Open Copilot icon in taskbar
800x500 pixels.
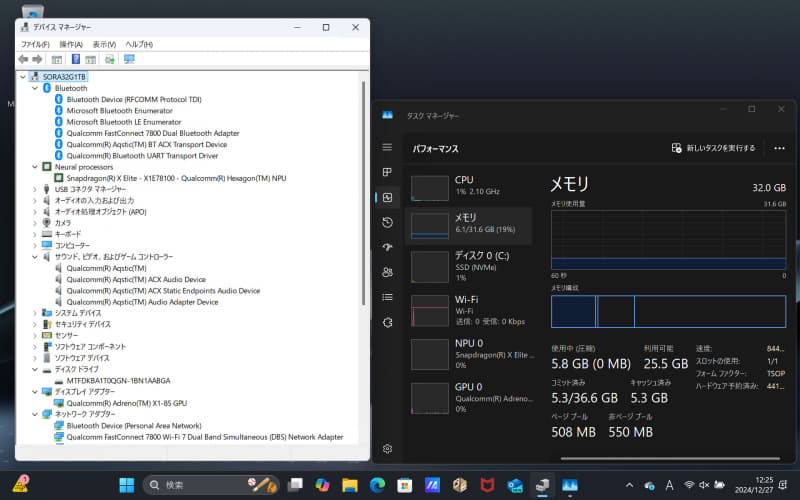[322, 485]
